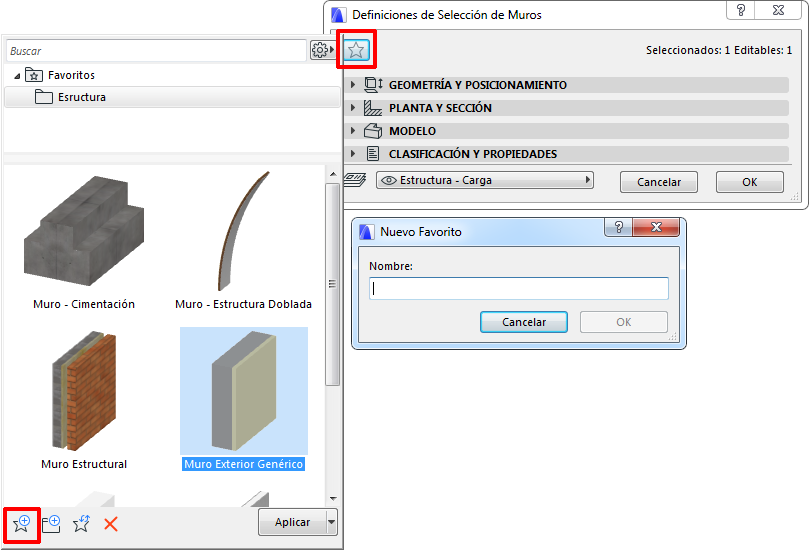Click the OK button in Nuevo Favorito dialog
Image resolution: width=809 pixels, height=556 pixels.
pyautogui.click(x=624, y=322)
